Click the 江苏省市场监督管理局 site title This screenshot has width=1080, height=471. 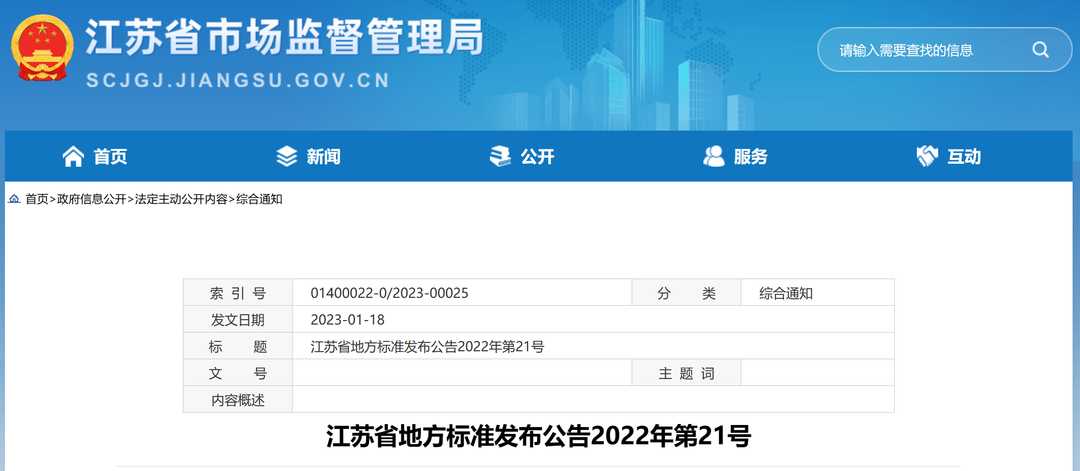(284, 37)
